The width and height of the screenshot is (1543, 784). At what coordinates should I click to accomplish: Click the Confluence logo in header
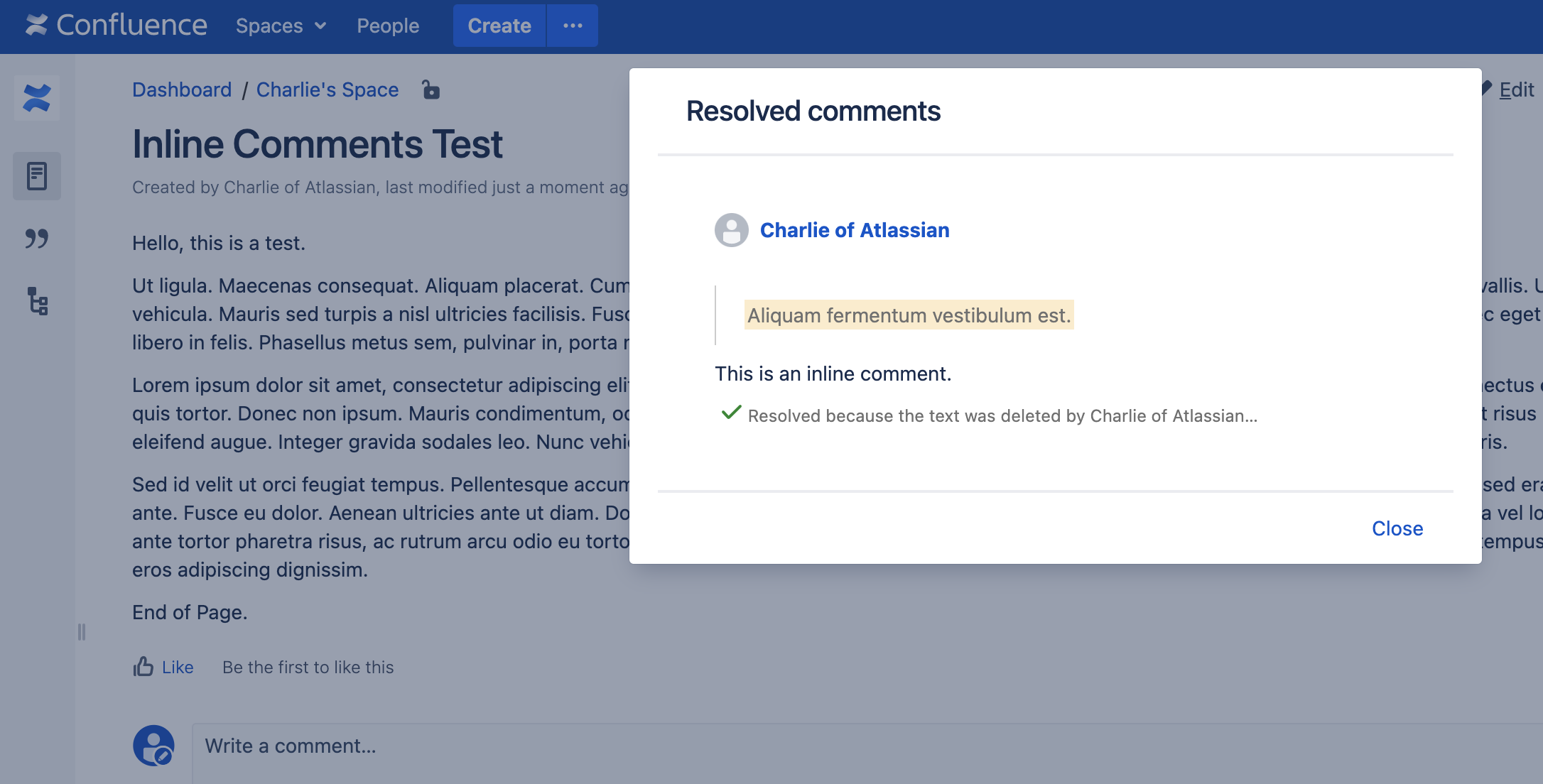pos(117,26)
